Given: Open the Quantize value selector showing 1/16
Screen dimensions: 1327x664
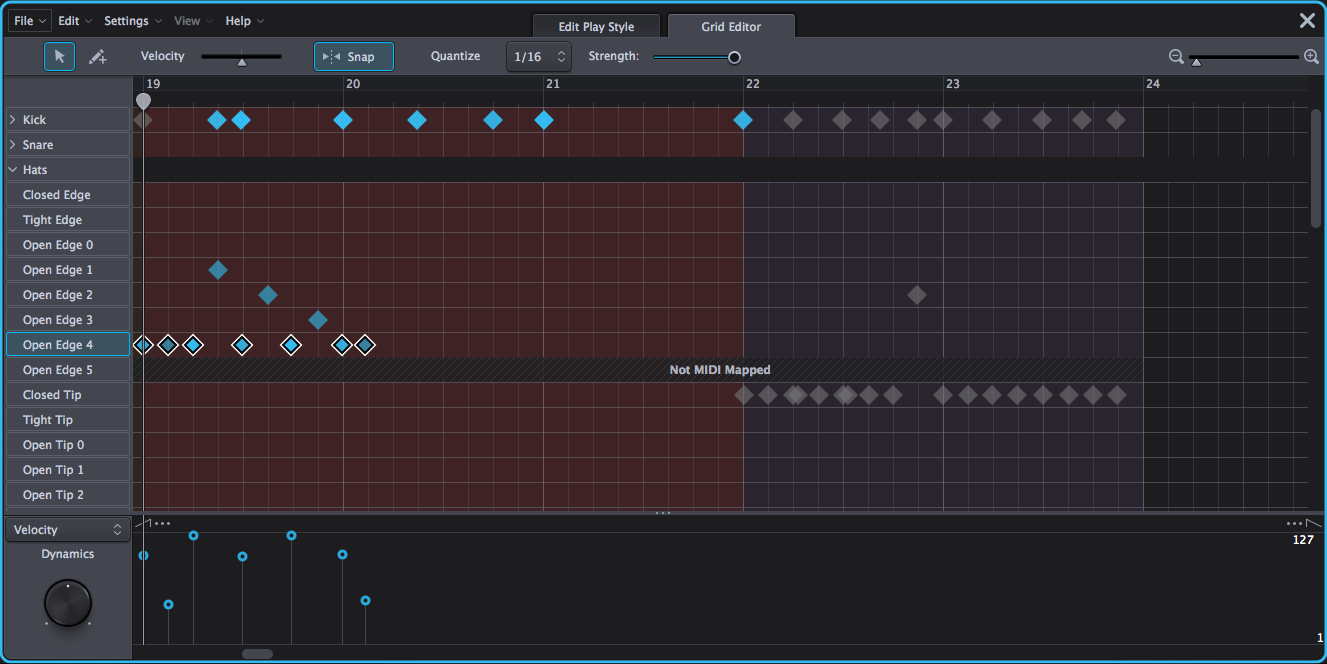Looking at the screenshot, I should point(538,56).
